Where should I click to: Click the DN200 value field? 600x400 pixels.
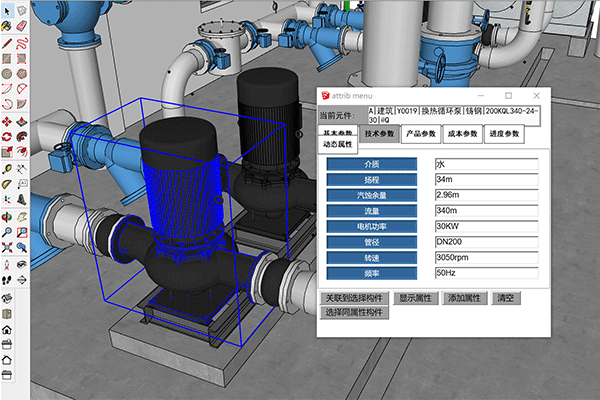487,242
